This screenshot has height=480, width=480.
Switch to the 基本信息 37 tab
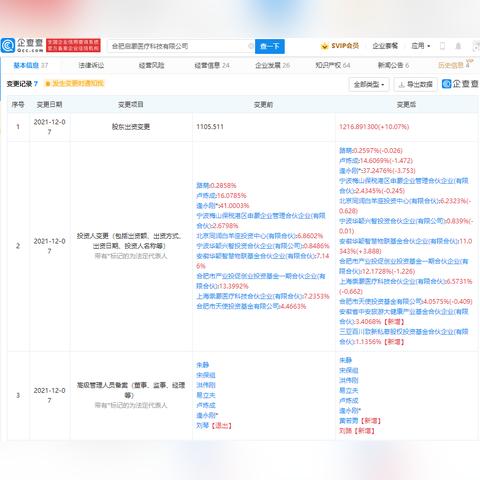pyautogui.click(x=31, y=65)
